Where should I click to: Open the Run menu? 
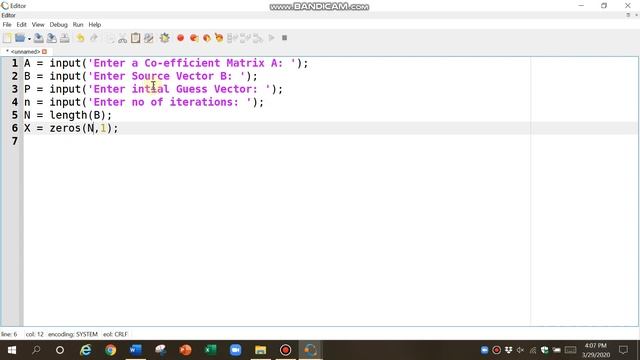click(x=78, y=24)
